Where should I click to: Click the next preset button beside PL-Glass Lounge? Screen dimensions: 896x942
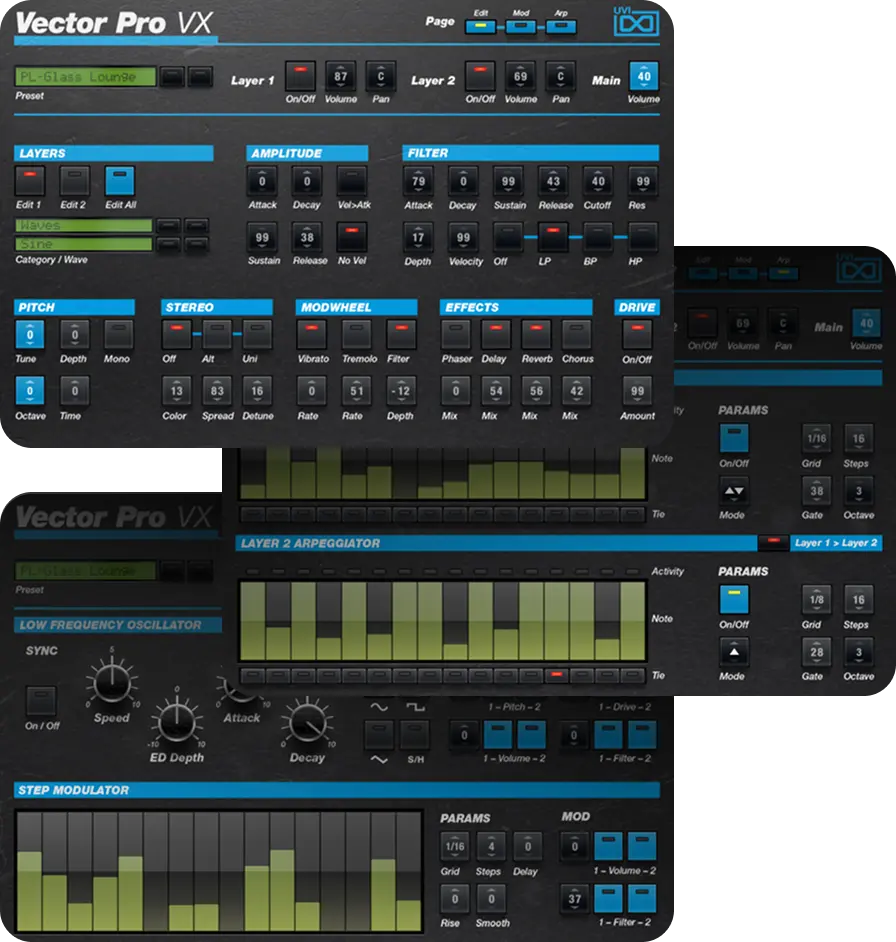(x=200, y=77)
